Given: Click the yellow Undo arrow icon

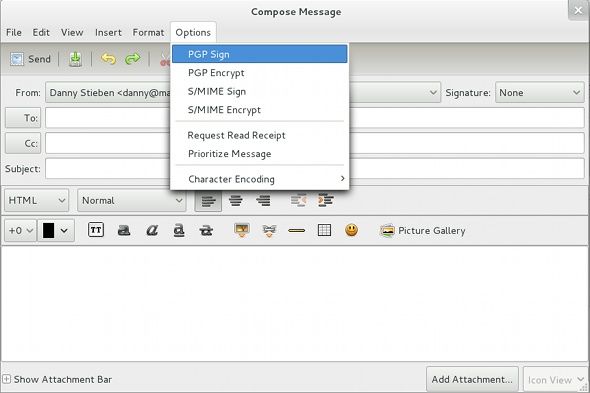Looking at the screenshot, I should pyautogui.click(x=108, y=59).
